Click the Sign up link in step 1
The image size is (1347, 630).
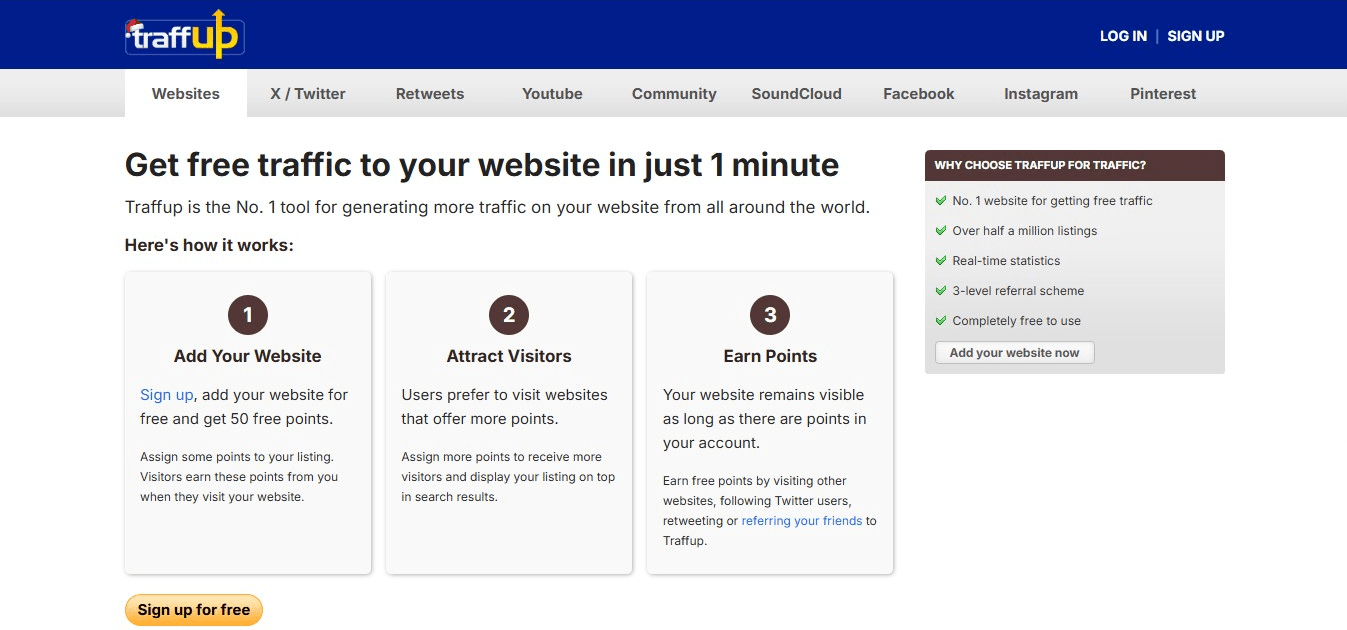coord(167,395)
